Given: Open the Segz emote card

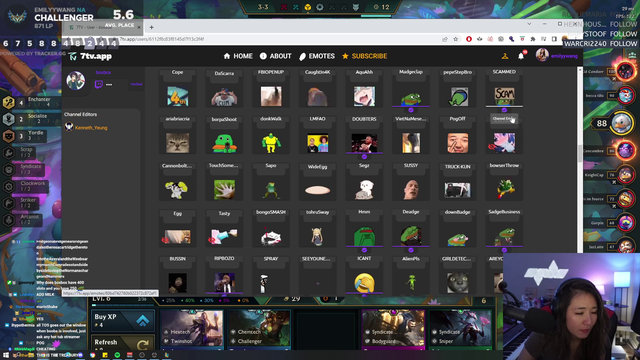Looking at the screenshot, I should tap(364, 182).
